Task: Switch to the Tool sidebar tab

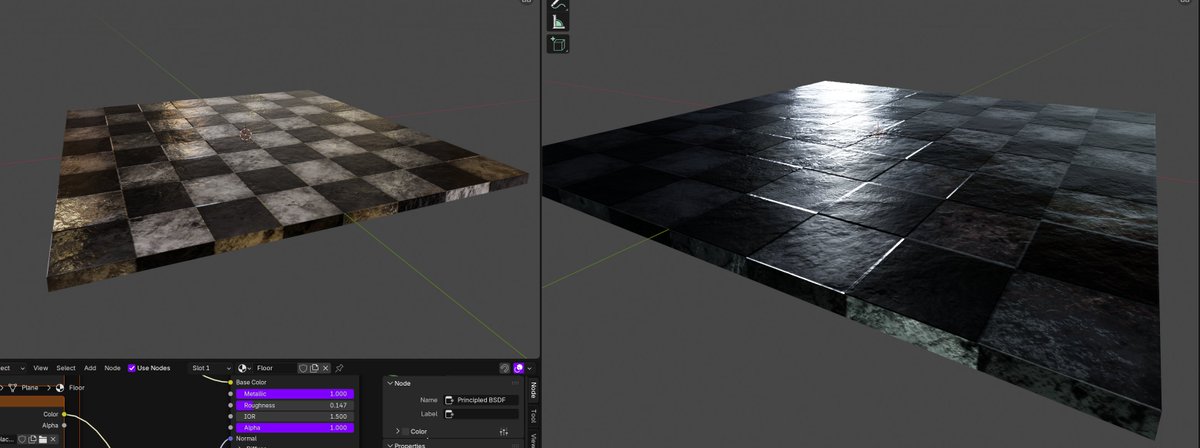Action: (533, 416)
